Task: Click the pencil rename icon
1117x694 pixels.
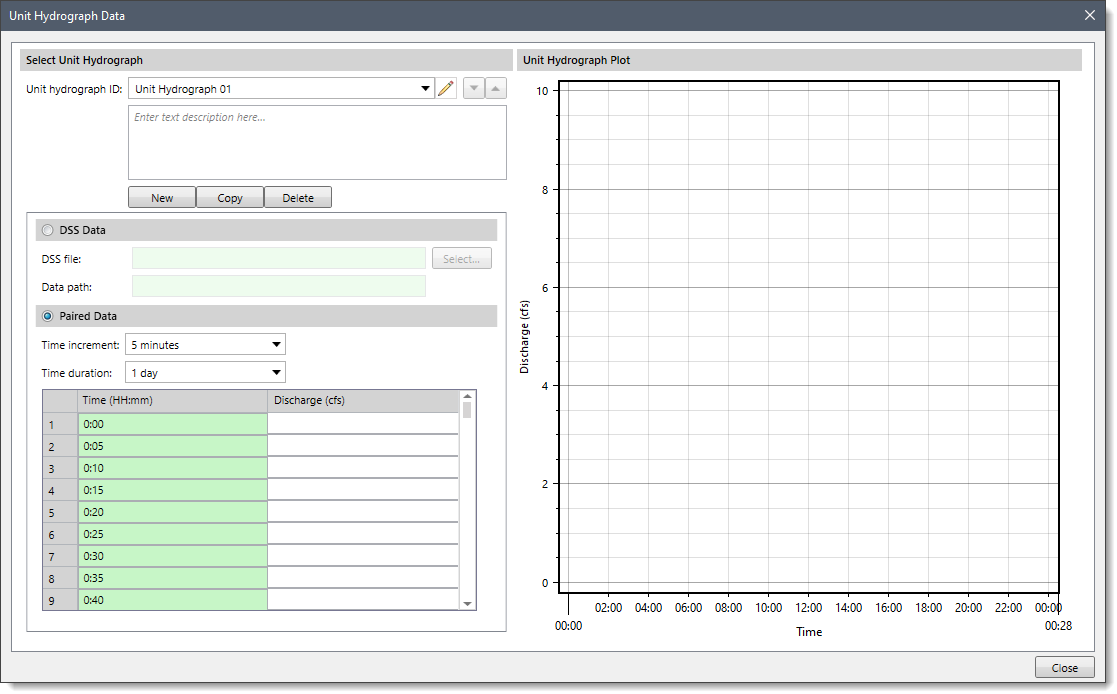Action: pos(446,88)
